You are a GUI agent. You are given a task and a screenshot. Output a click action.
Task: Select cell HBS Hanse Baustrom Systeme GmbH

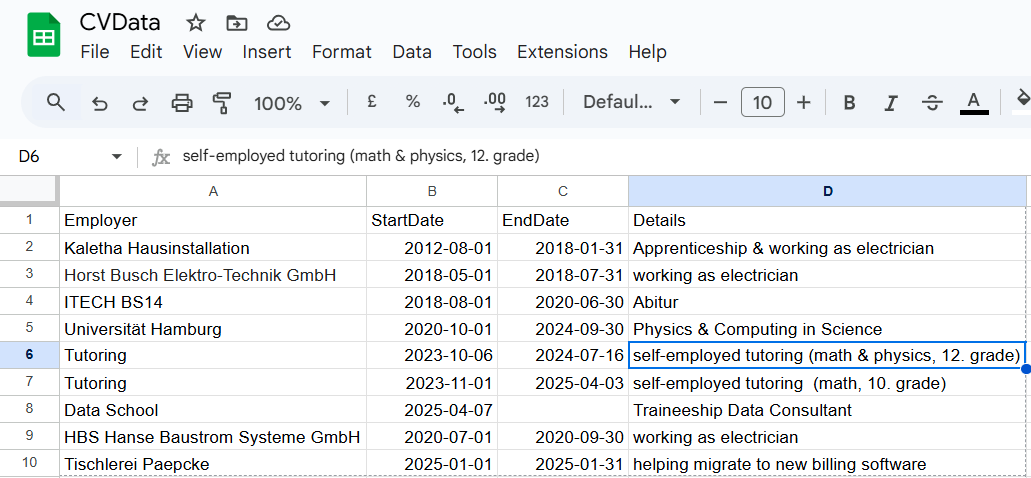pyautogui.click(x=213, y=437)
